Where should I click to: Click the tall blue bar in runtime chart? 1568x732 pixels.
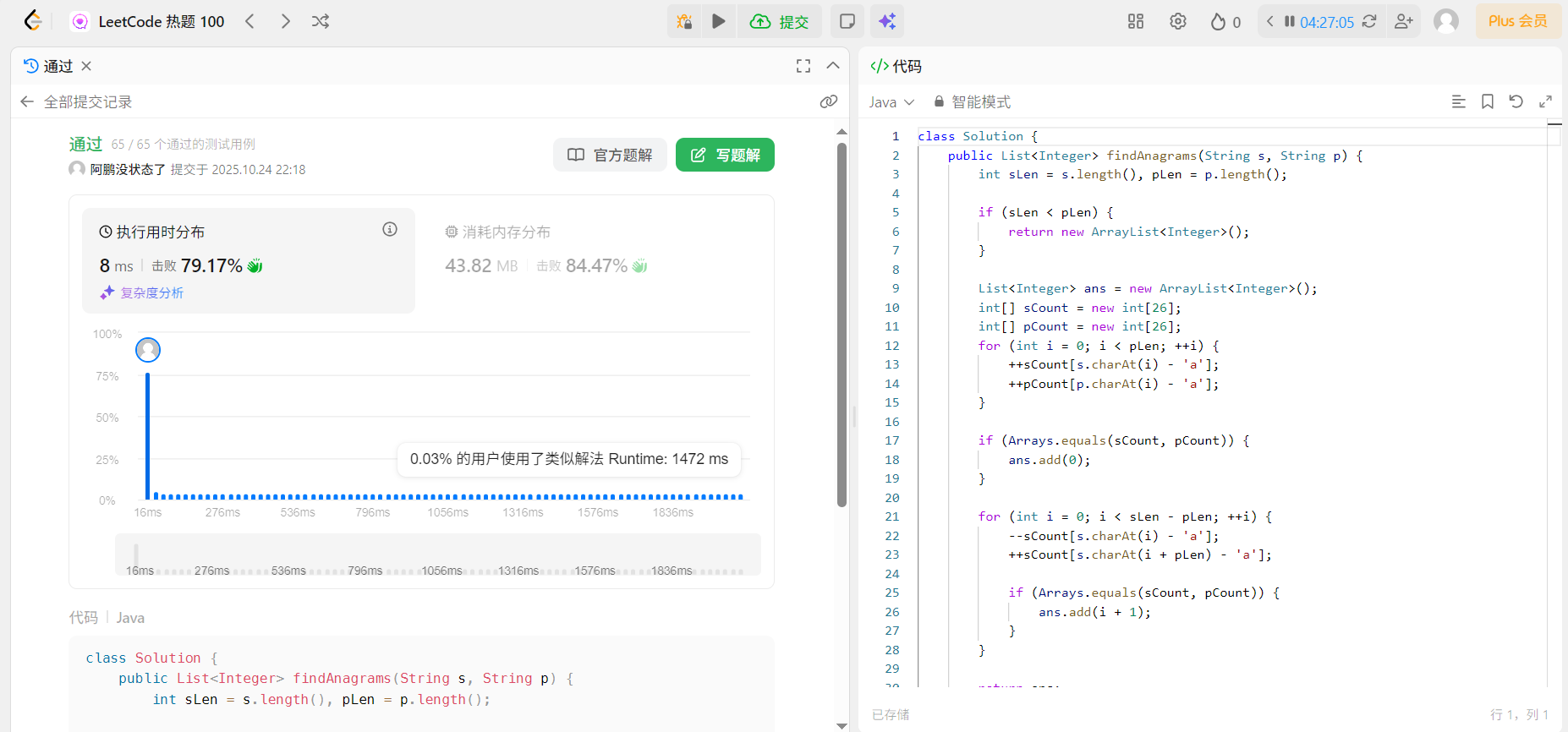pos(148,435)
